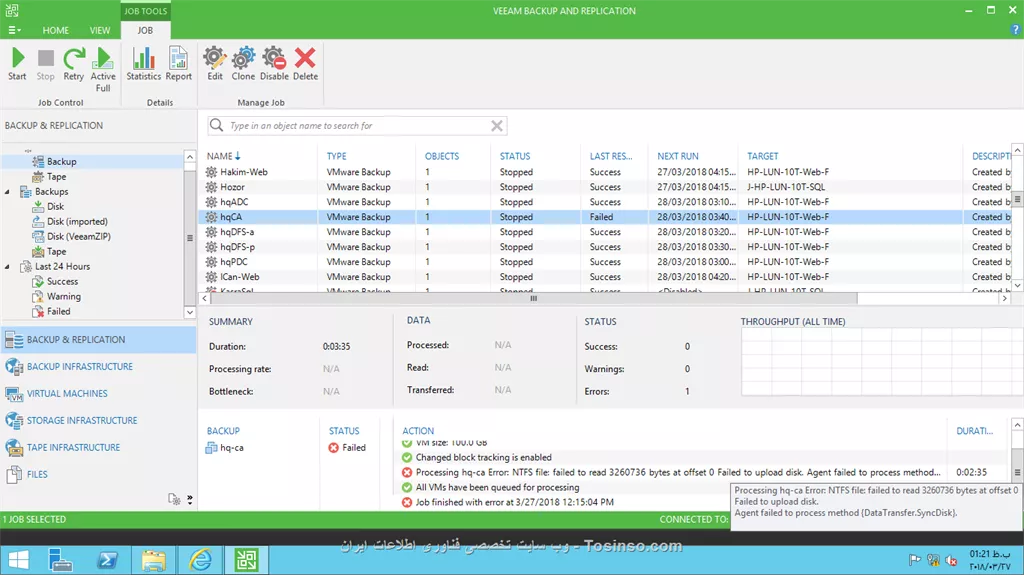This screenshot has width=1024, height=575.
Task: Sort jobs by STATUS column
Action: (x=515, y=156)
